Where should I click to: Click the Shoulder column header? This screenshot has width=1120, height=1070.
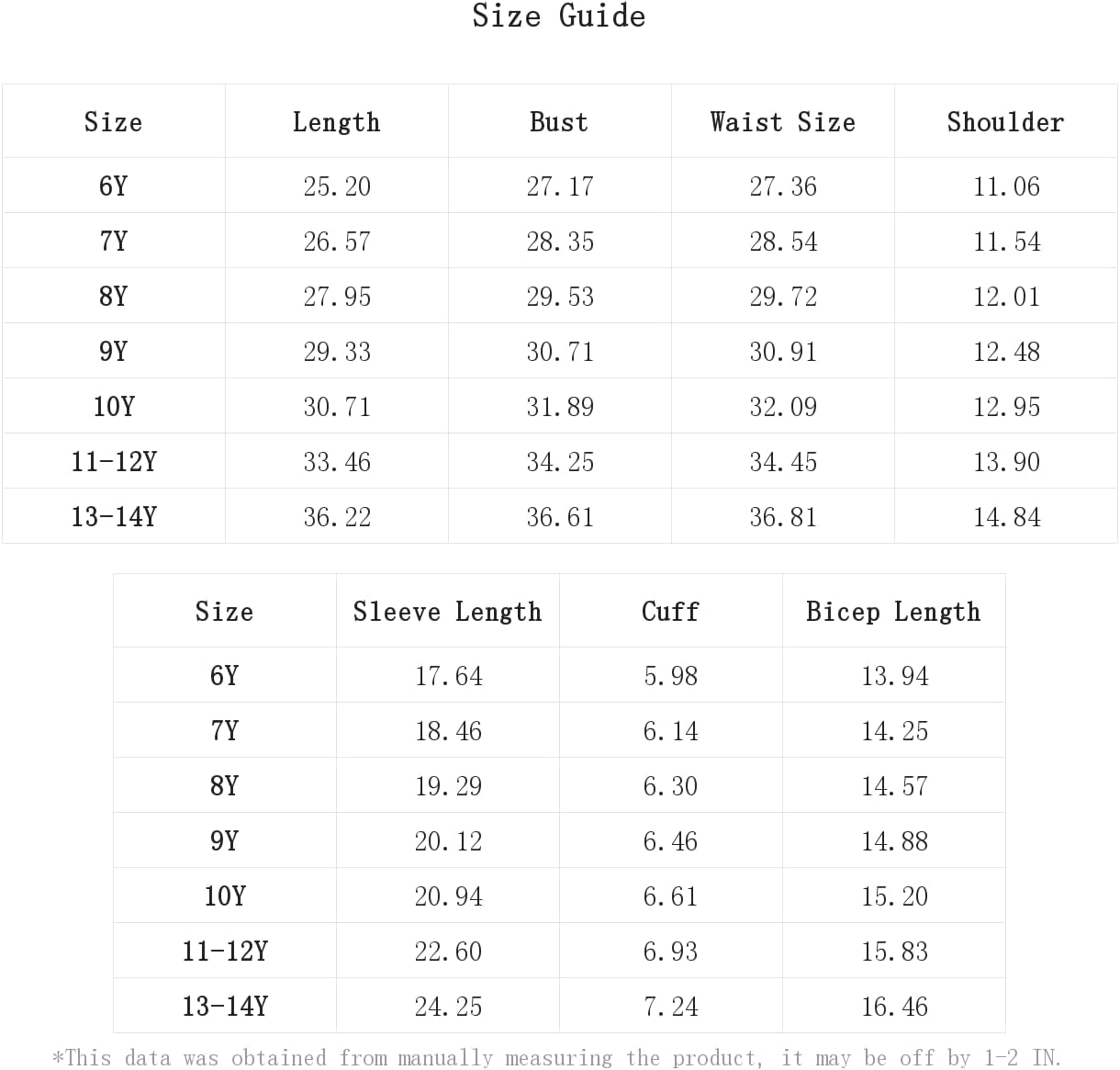(1005, 122)
